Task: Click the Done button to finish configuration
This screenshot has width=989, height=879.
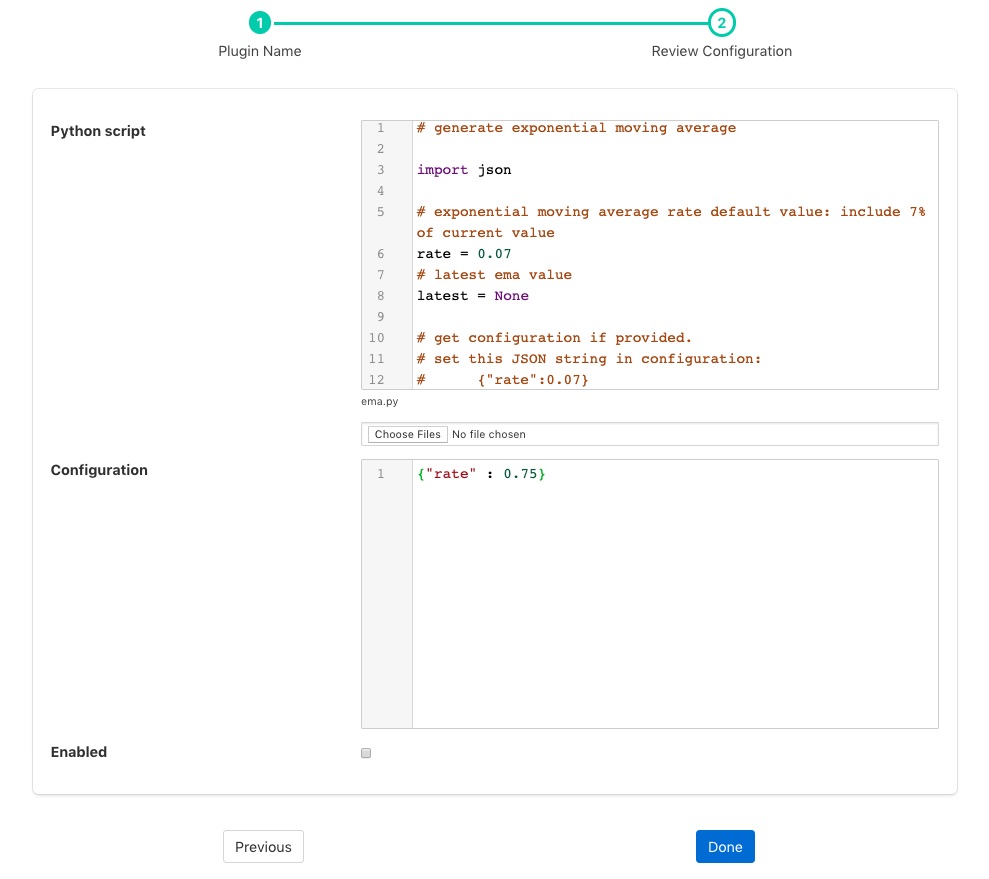Action: coord(725,846)
